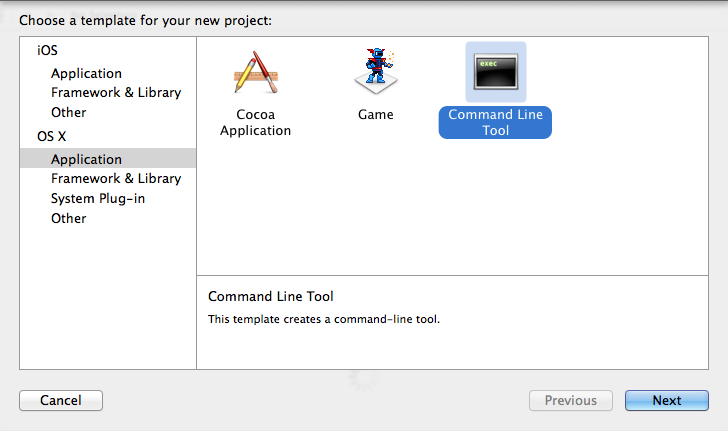Screen dimensions: 728x431
Task: Select Other under the iOS section
Action: 69,112
